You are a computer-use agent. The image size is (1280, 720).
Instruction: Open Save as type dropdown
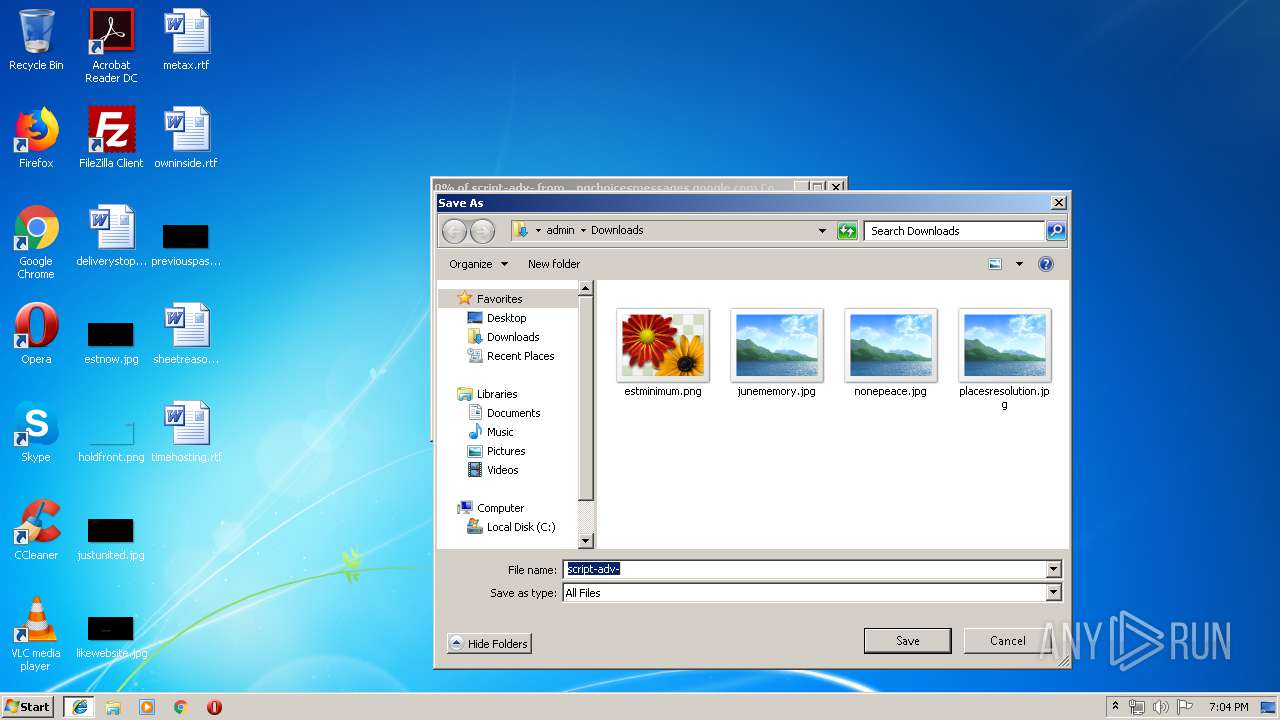coord(1053,593)
